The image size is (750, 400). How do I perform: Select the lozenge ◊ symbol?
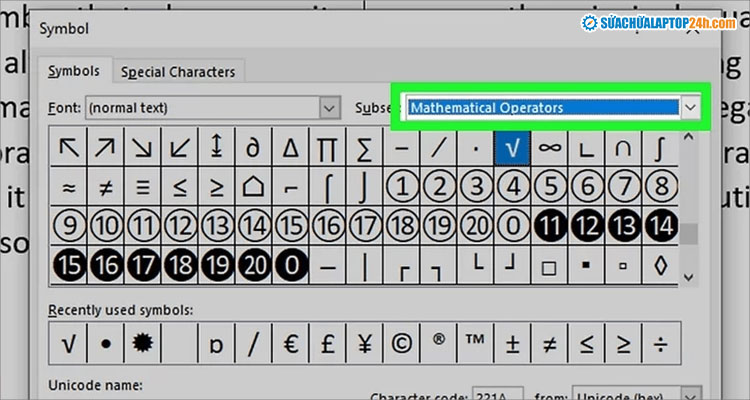(660, 265)
